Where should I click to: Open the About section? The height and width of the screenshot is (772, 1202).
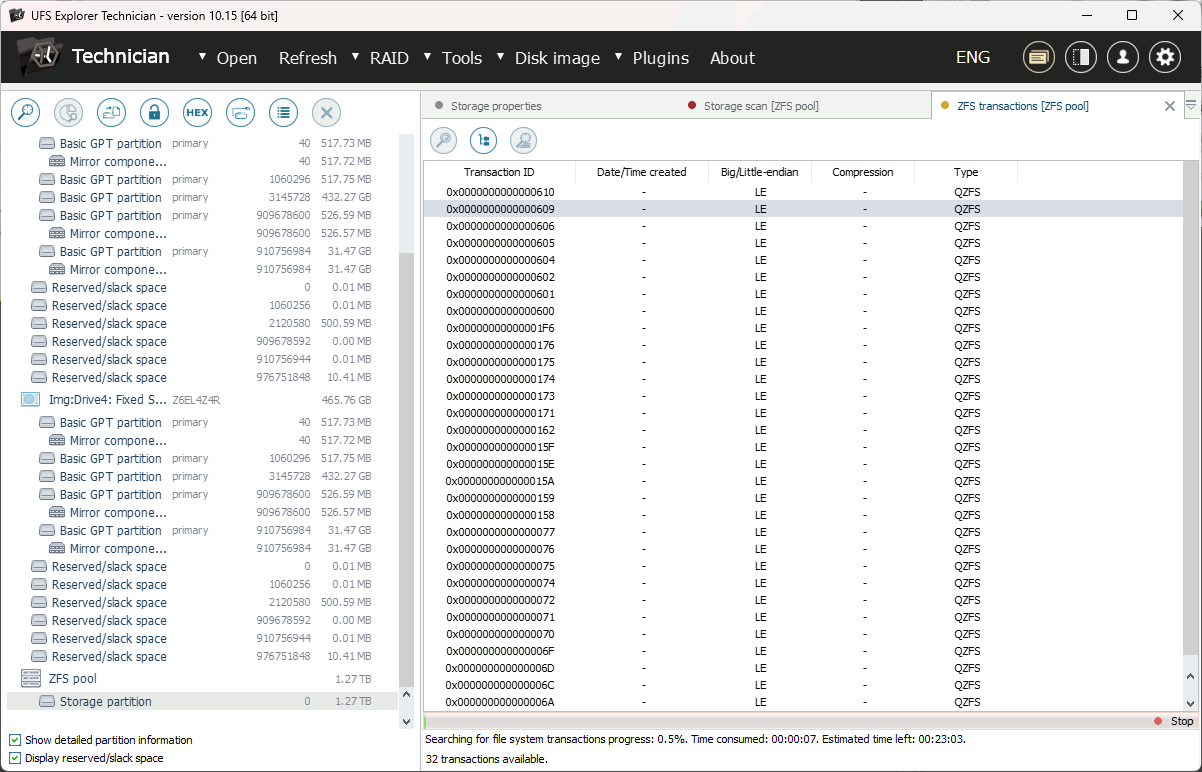click(x=732, y=58)
